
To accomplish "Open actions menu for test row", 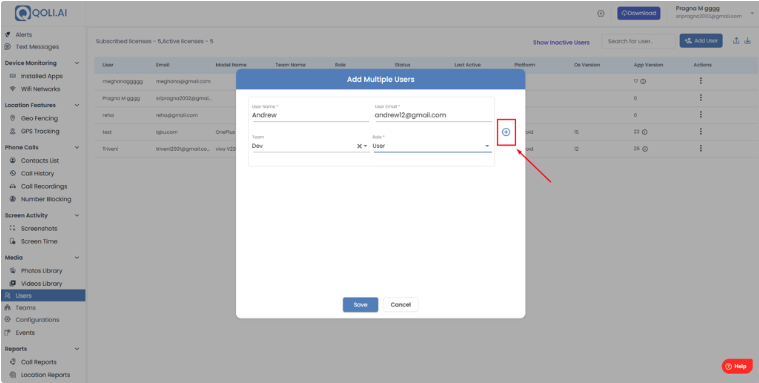I will [x=700, y=131].
